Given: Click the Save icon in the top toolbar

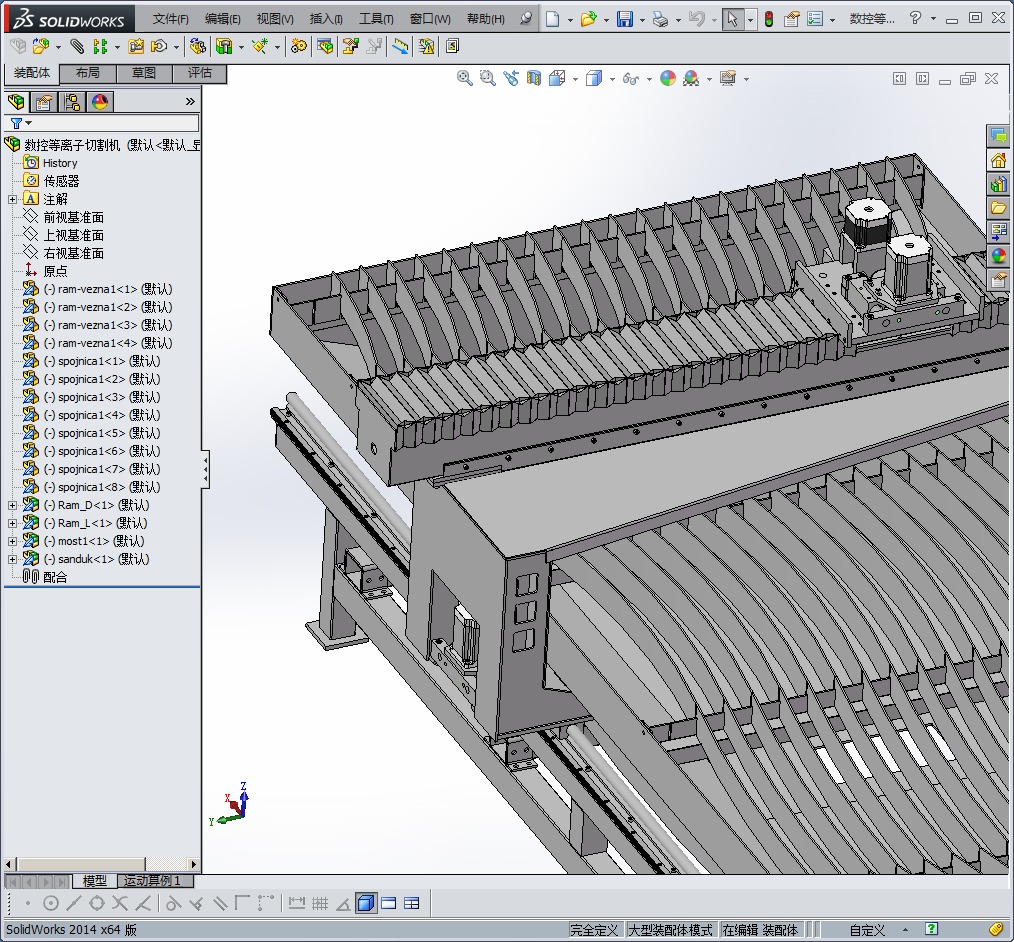Looking at the screenshot, I should click(624, 19).
